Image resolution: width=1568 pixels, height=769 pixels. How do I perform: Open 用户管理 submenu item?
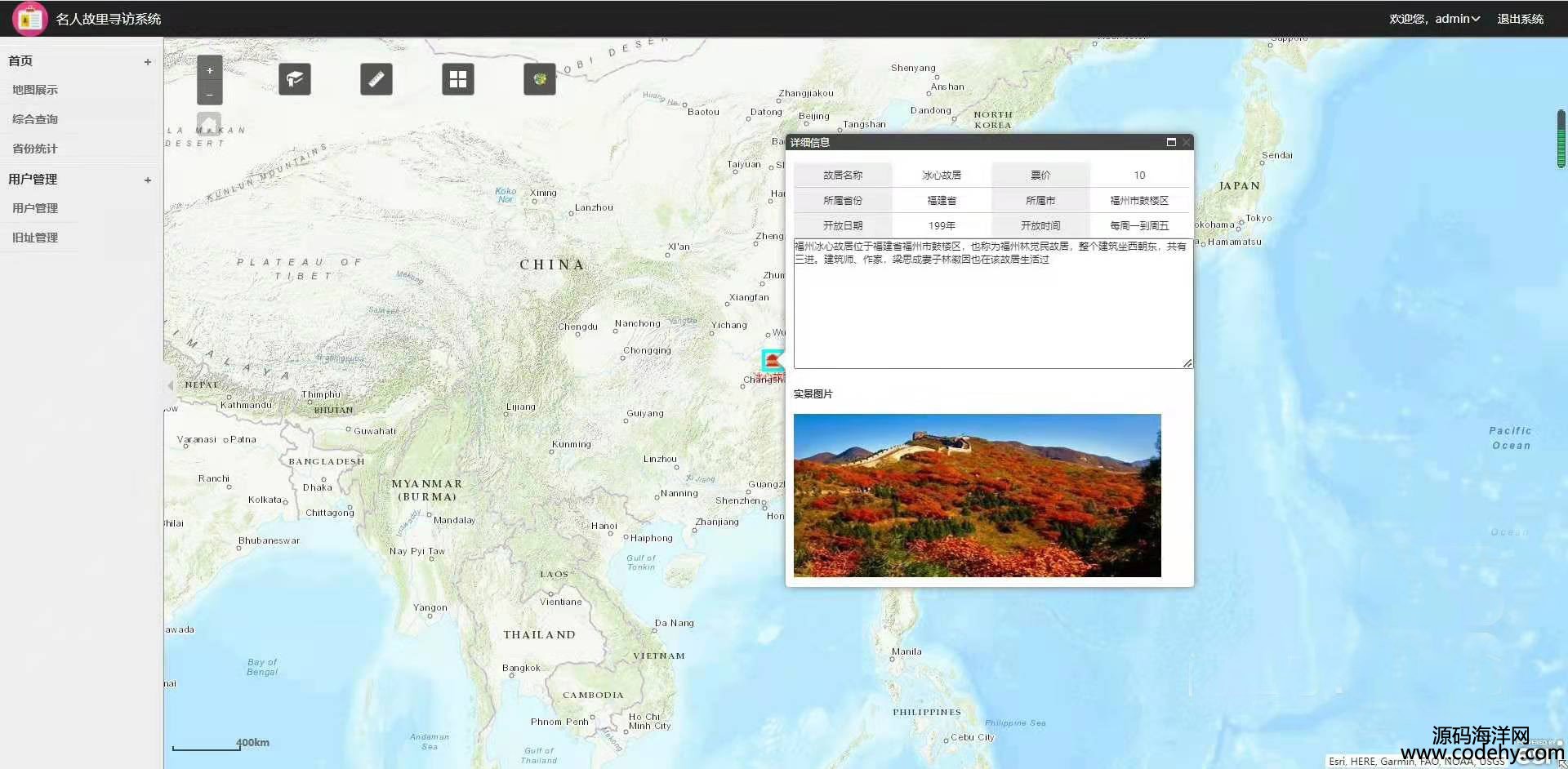coord(35,208)
